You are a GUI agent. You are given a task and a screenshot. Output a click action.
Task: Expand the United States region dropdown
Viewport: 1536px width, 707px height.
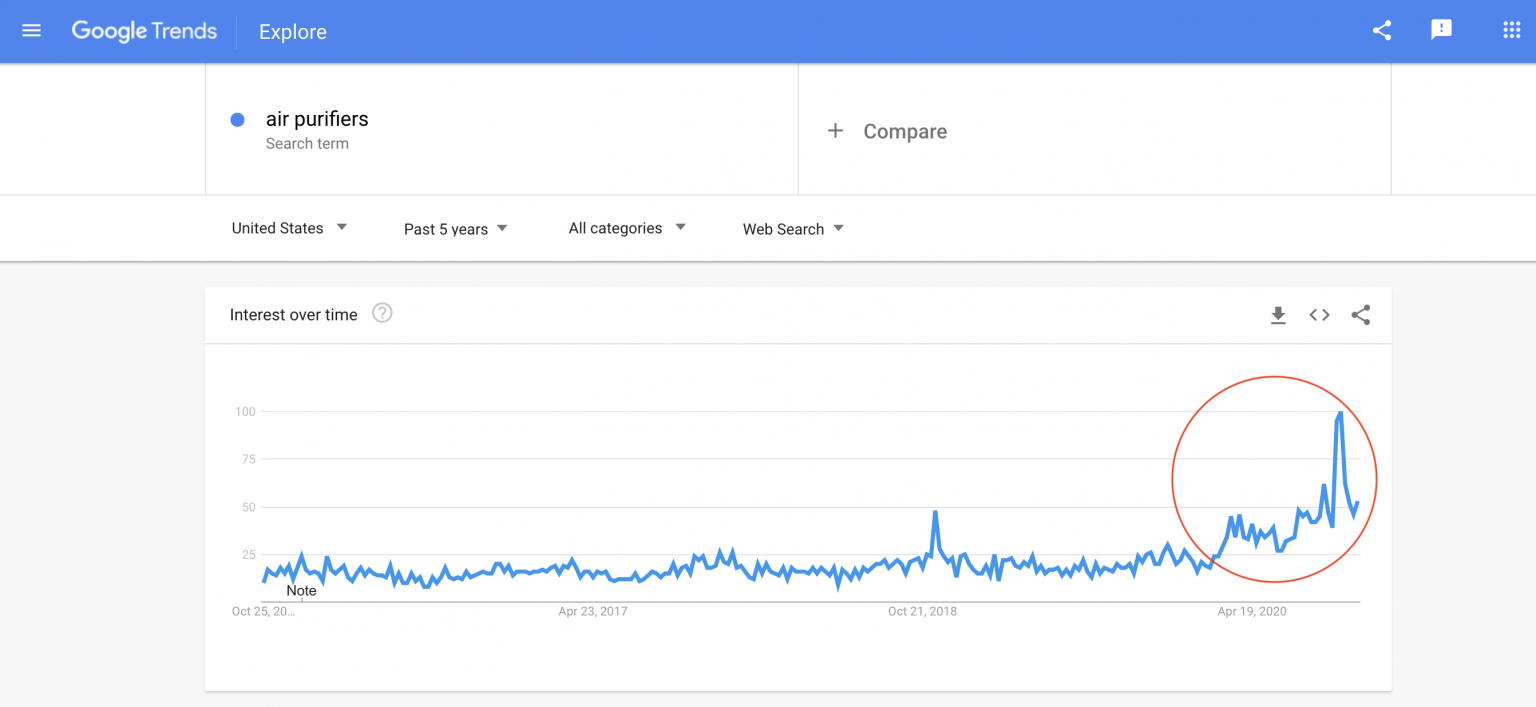click(x=289, y=228)
